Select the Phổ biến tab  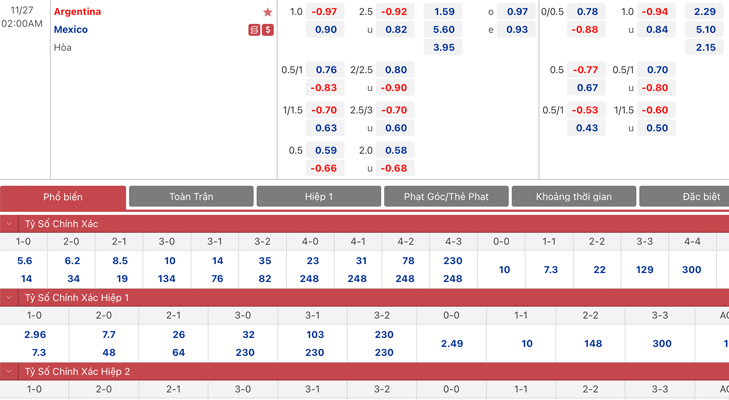pos(63,197)
